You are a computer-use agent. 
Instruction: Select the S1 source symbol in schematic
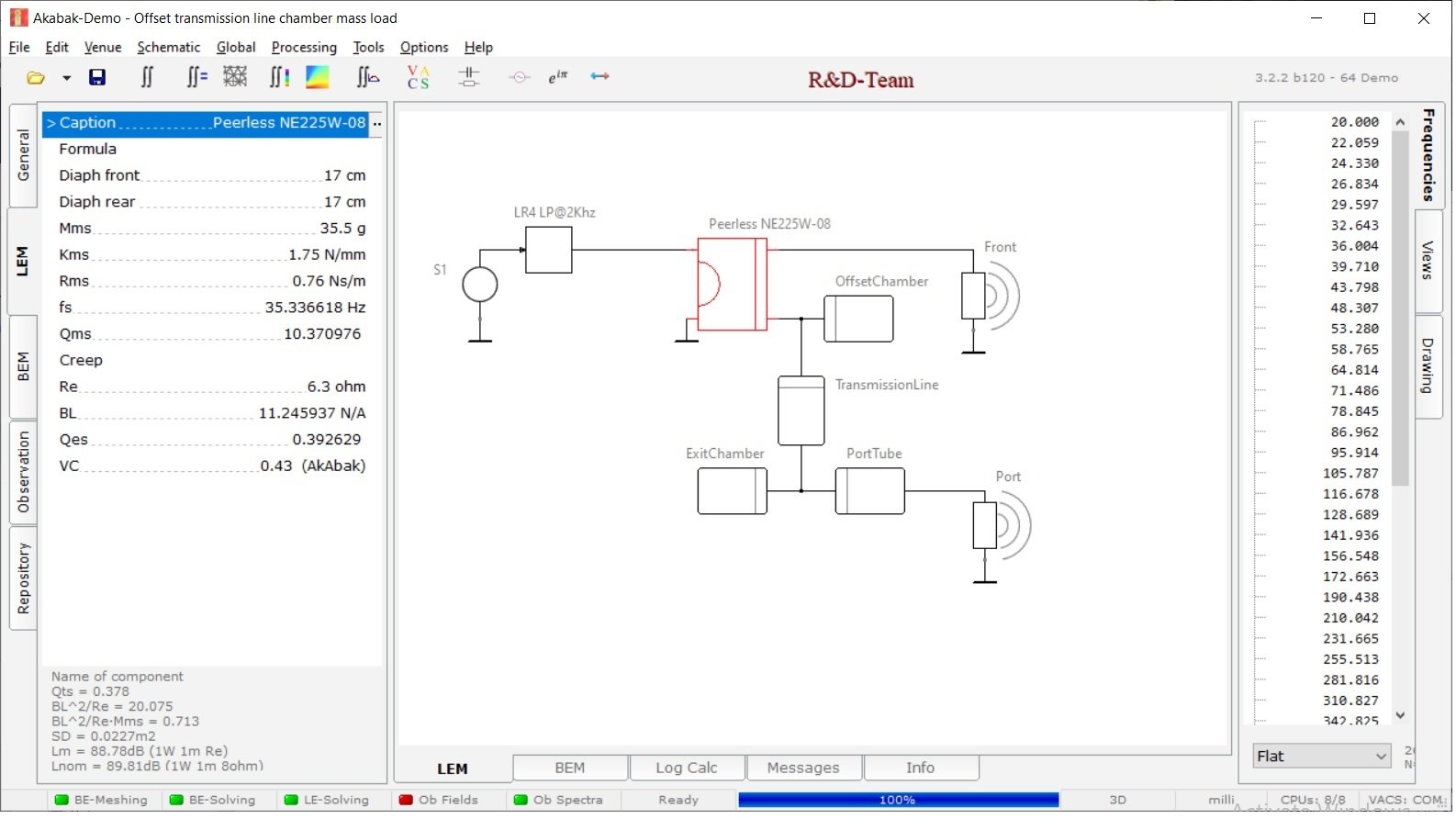[479, 286]
